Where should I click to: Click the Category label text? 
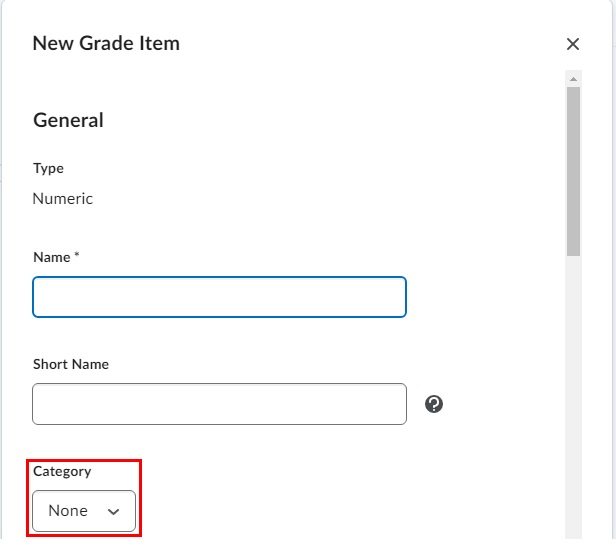[x=62, y=471]
